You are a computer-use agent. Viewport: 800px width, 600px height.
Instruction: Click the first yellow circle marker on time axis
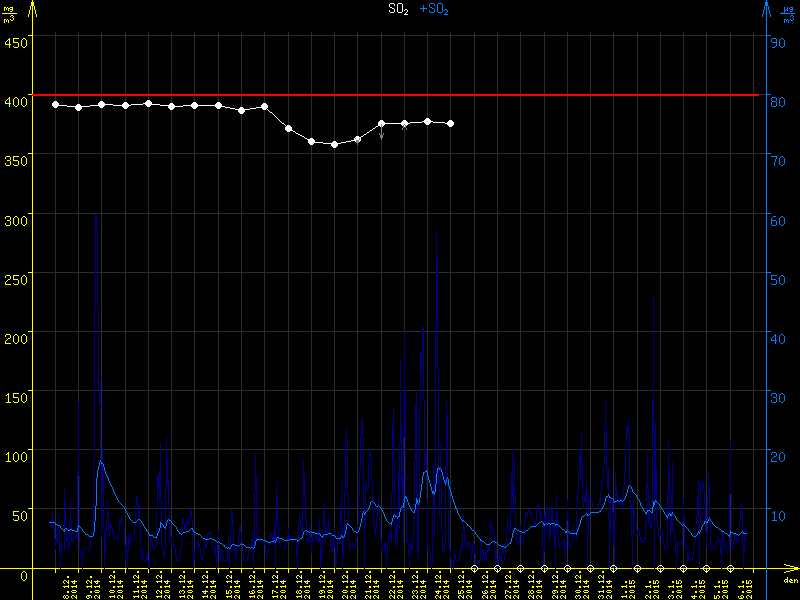(x=474, y=568)
